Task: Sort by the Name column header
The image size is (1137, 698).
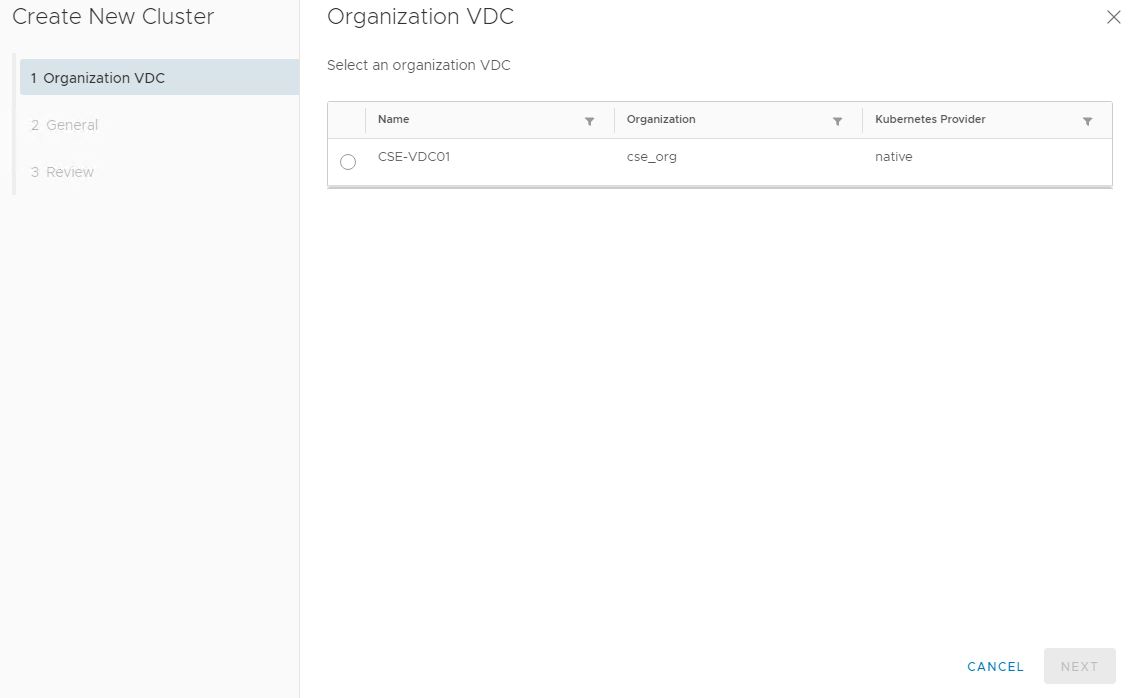Action: pos(394,119)
